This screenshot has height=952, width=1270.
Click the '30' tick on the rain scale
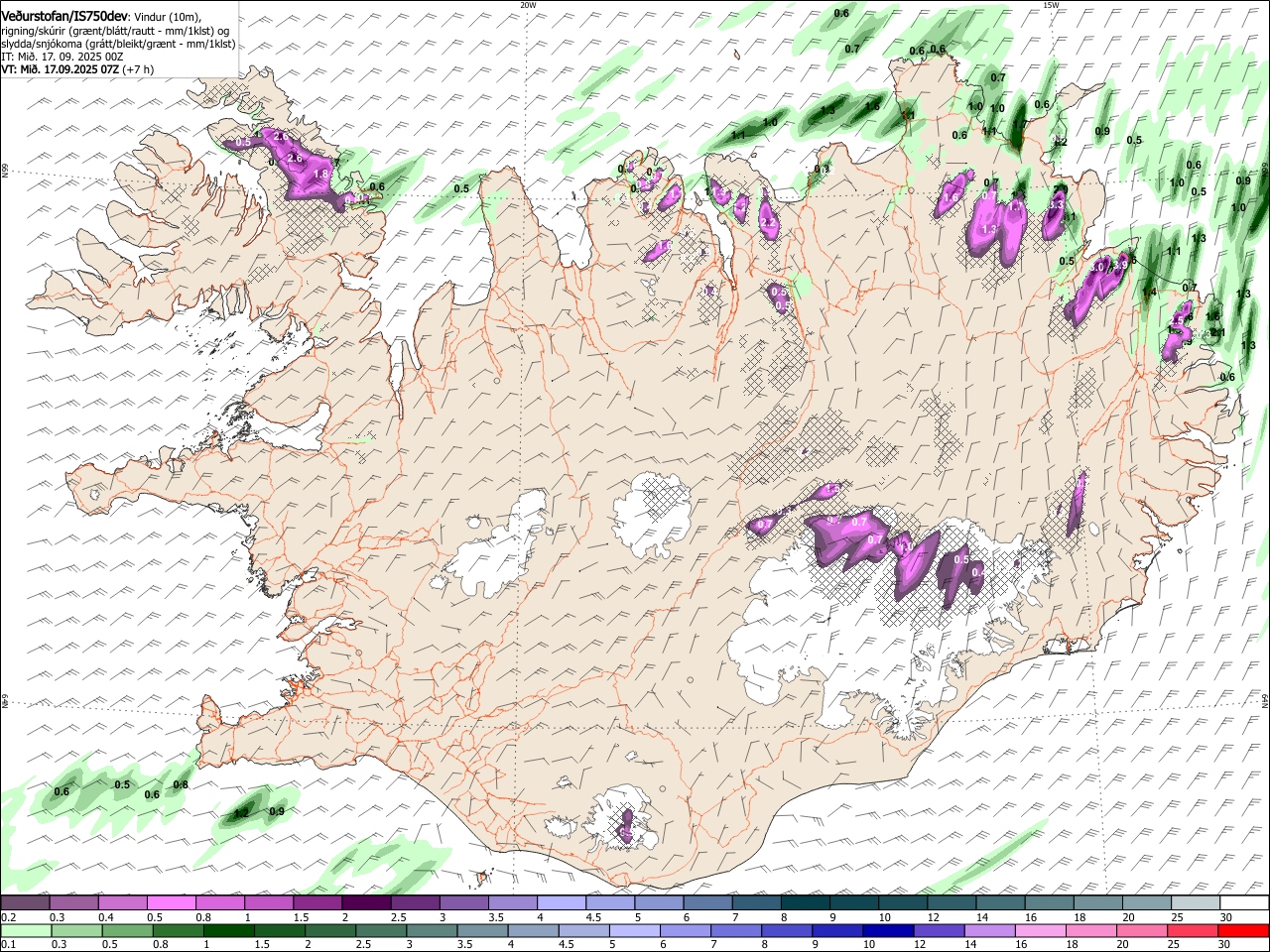[1226, 945]
